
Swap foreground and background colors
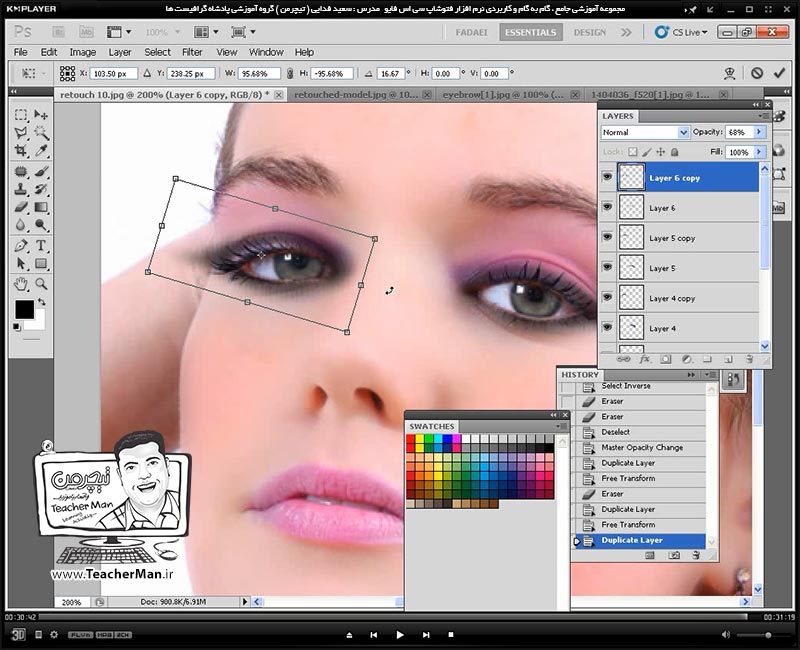pyautogui.click(x=42, y=302)
